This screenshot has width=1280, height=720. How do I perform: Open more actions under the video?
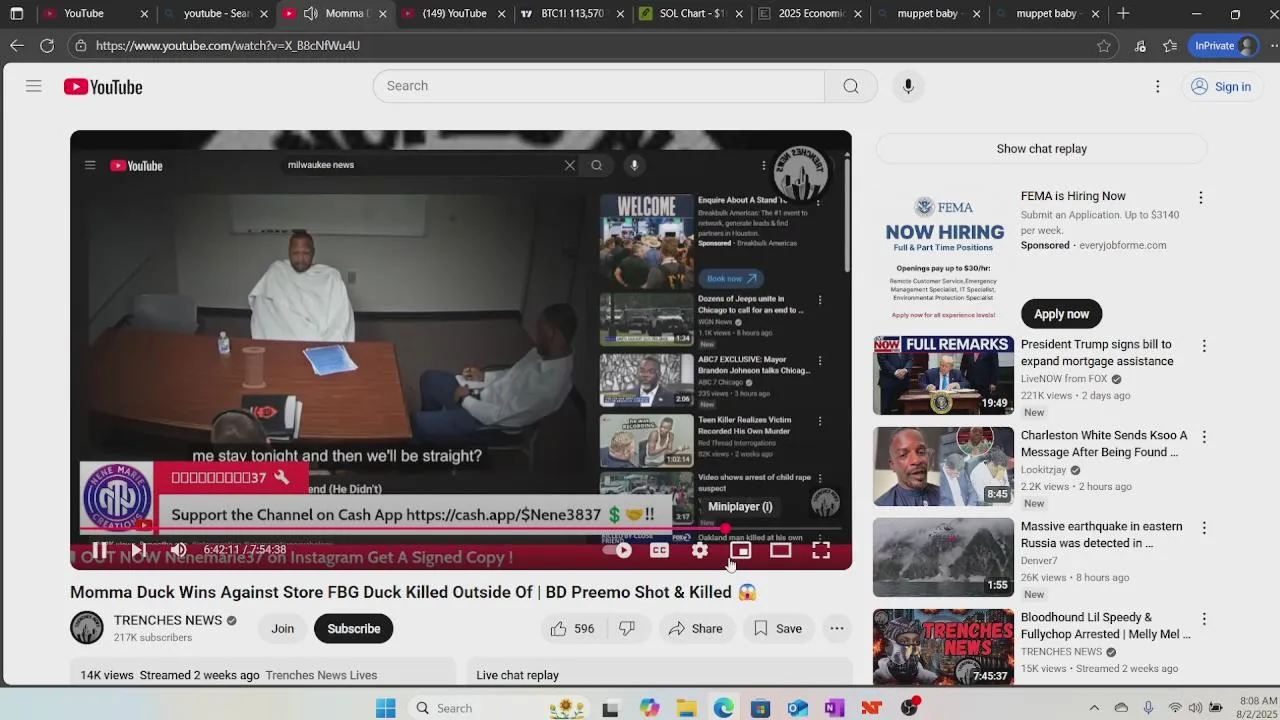pos(837,629)
